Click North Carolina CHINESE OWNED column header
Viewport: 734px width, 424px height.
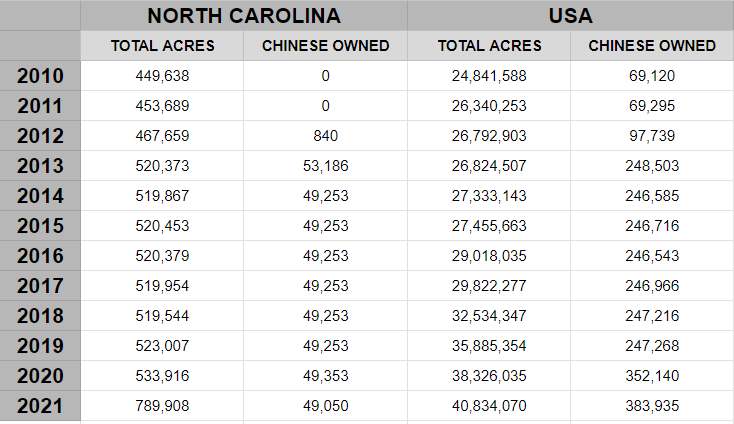coord(325,46)
